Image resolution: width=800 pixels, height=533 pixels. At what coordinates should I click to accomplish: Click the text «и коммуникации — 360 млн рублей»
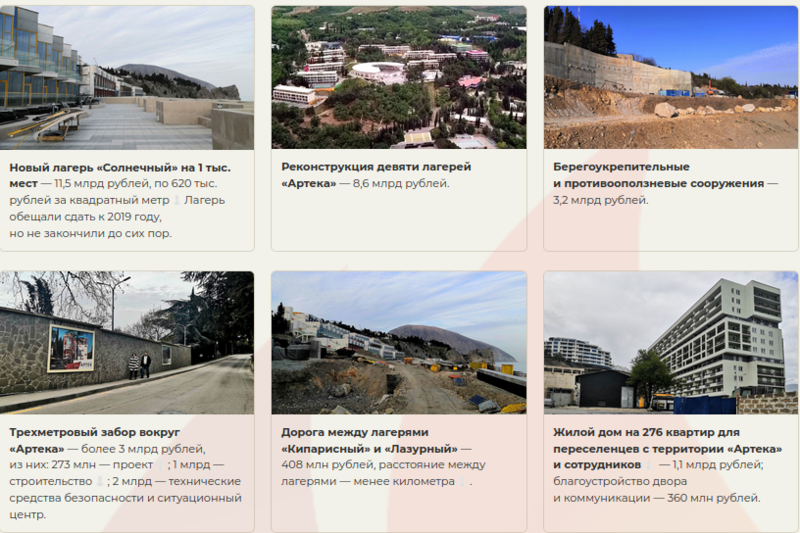point(656,498)
